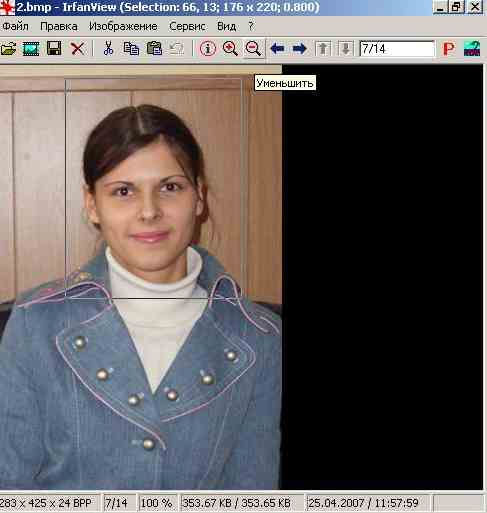This screenshot has width=487, height=513.
Task: Open the Файл menu
Action: pyautogui.click(x=15, y=26)
